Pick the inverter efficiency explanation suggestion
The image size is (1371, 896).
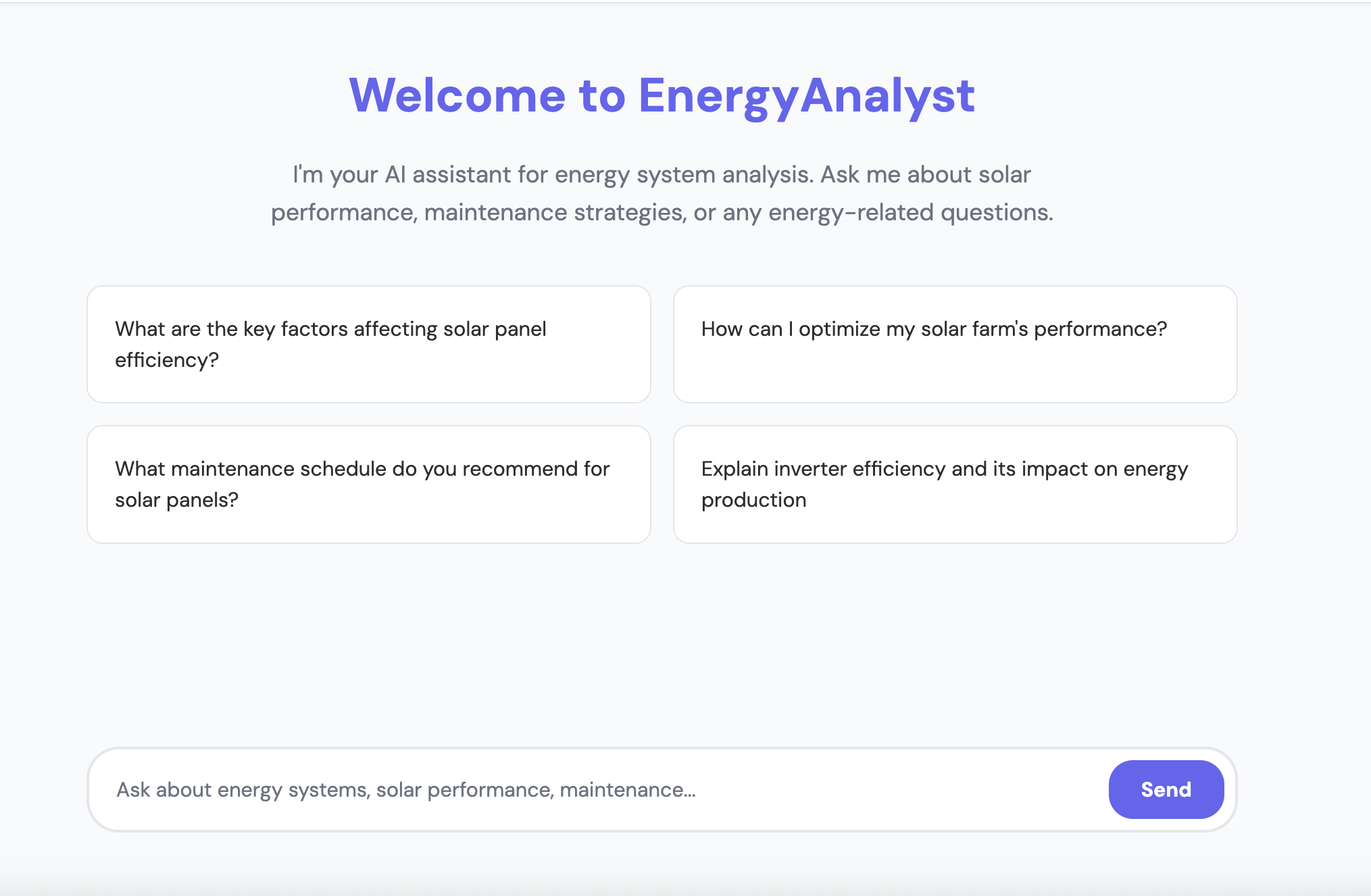coord(955,484)
